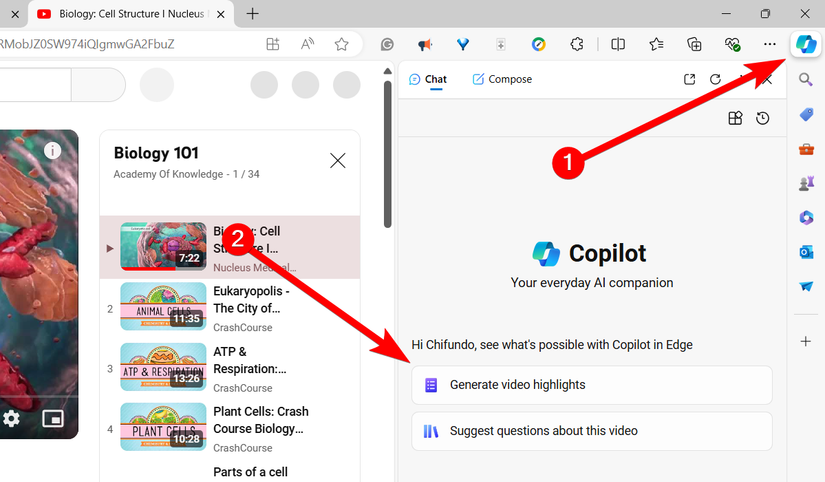Open Browser essentials heart icon

[732, 44]
